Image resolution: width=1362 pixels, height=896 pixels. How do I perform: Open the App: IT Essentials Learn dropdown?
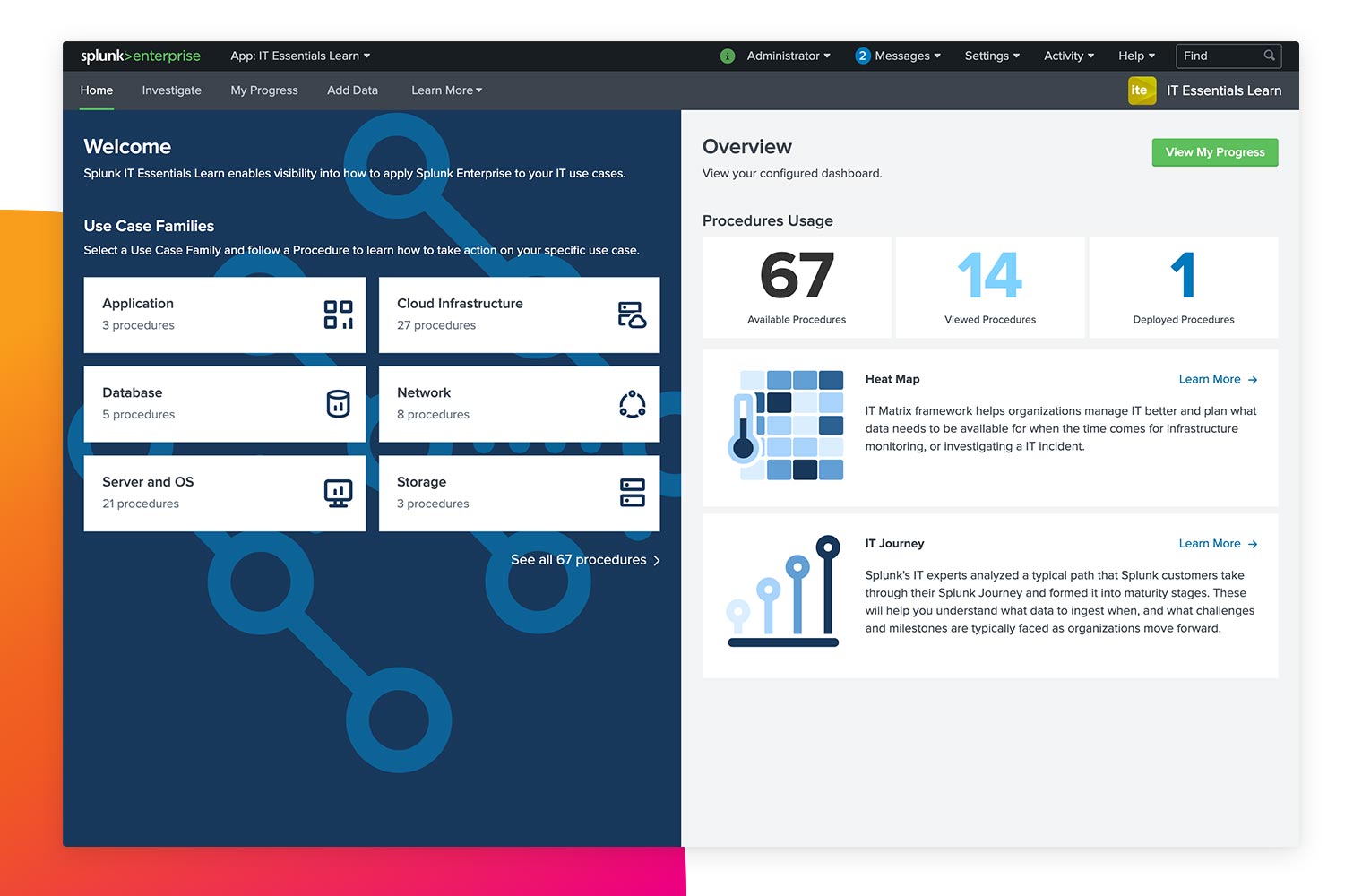[300, 56]
